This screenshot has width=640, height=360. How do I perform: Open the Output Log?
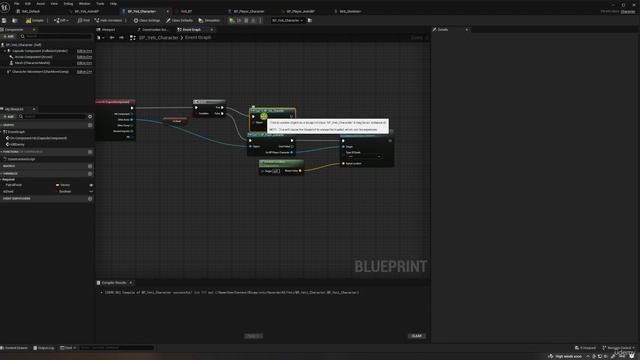point(44,348)
